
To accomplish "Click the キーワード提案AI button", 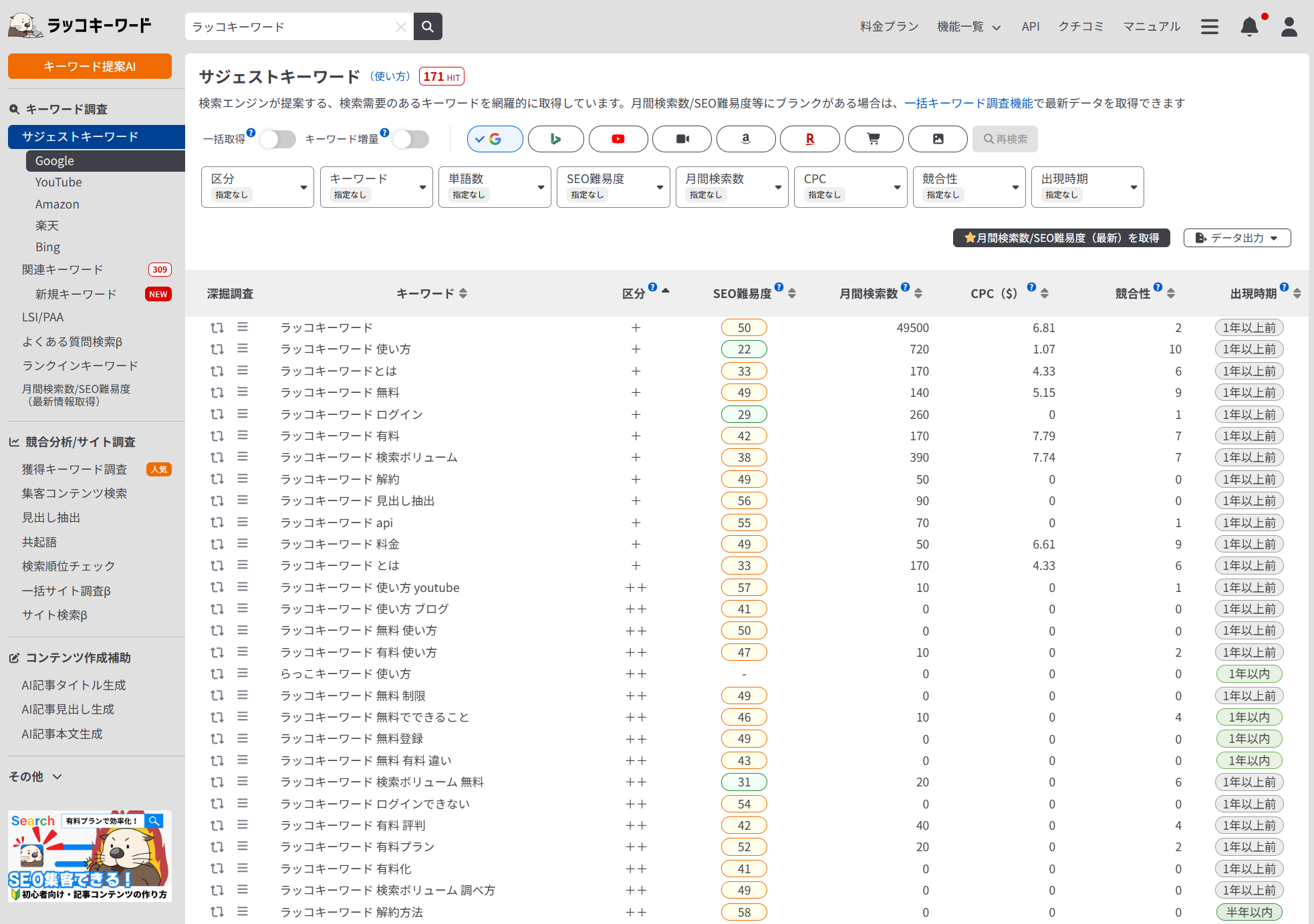I will click(x=90, y=66).
